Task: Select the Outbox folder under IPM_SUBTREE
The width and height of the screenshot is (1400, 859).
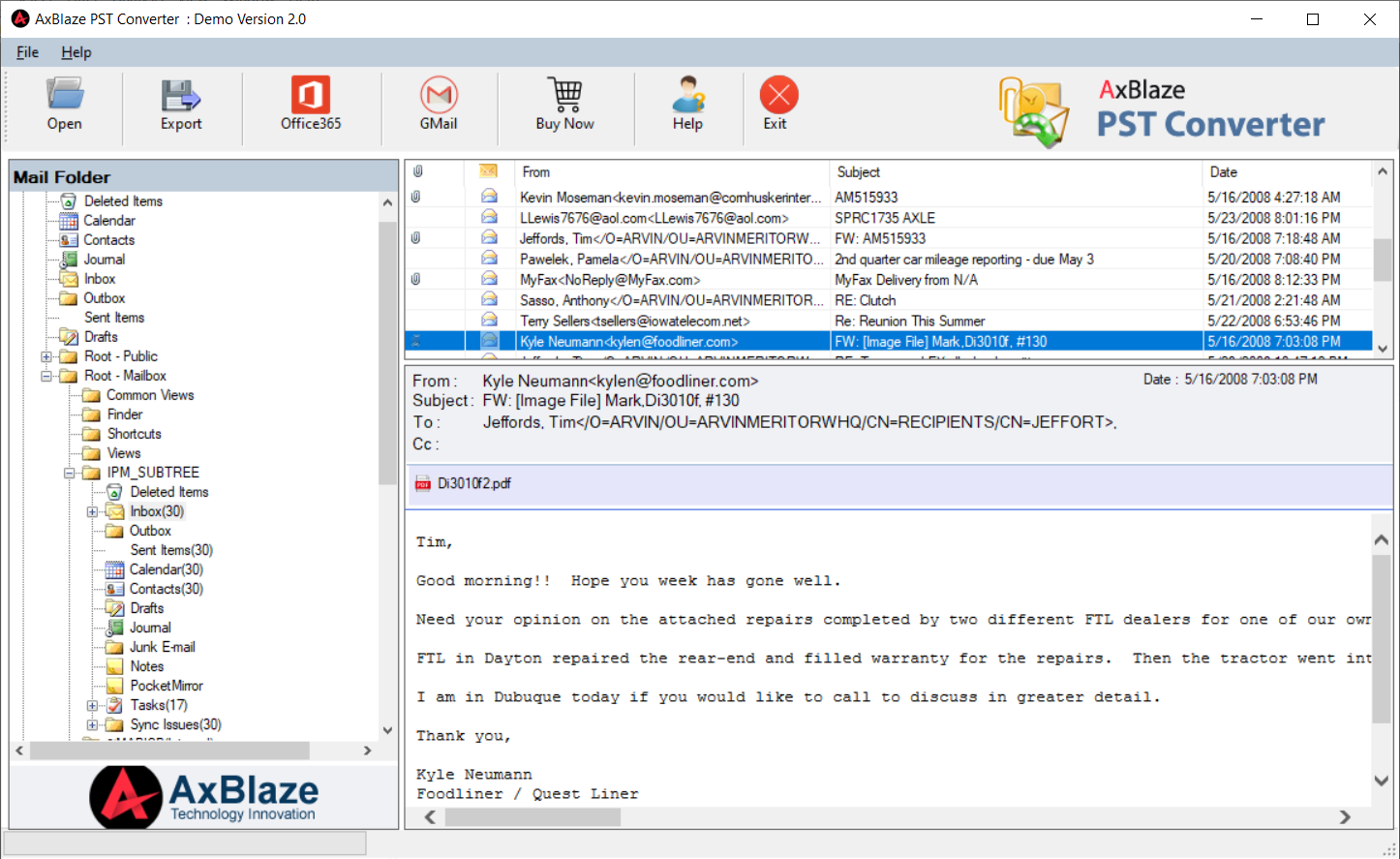Action: (150, 531)
